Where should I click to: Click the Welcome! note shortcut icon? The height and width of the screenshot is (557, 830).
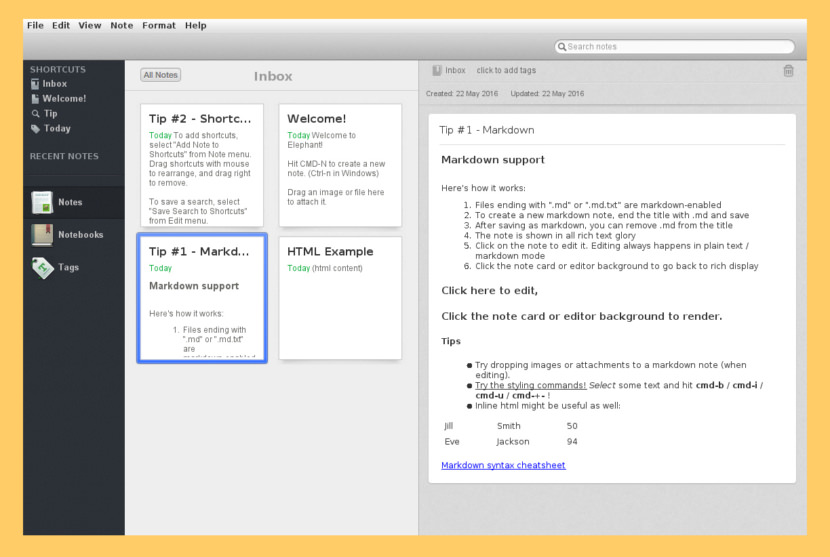pyautogui.click(x=35, y=99)
